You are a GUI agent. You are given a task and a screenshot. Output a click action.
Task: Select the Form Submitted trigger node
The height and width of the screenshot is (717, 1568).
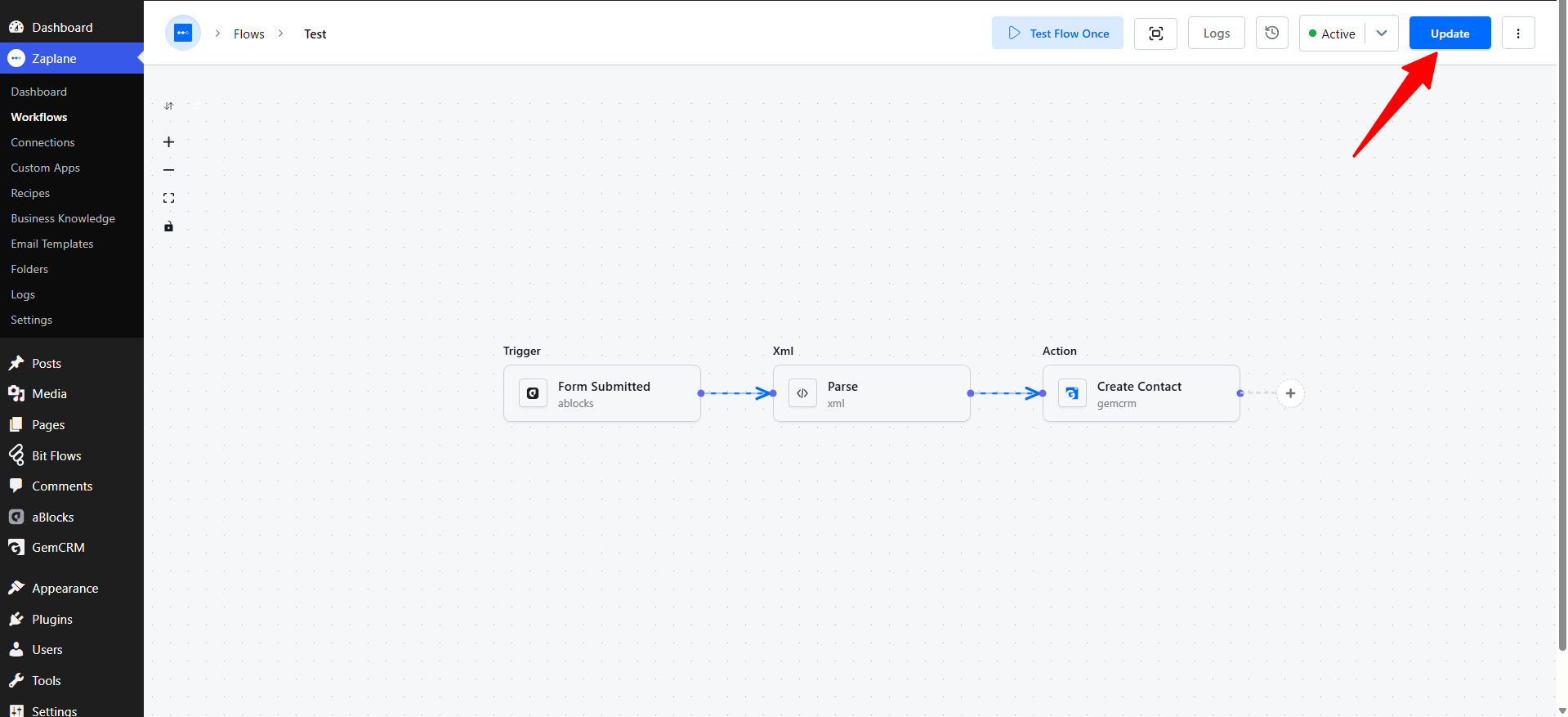tap(602, 393)
